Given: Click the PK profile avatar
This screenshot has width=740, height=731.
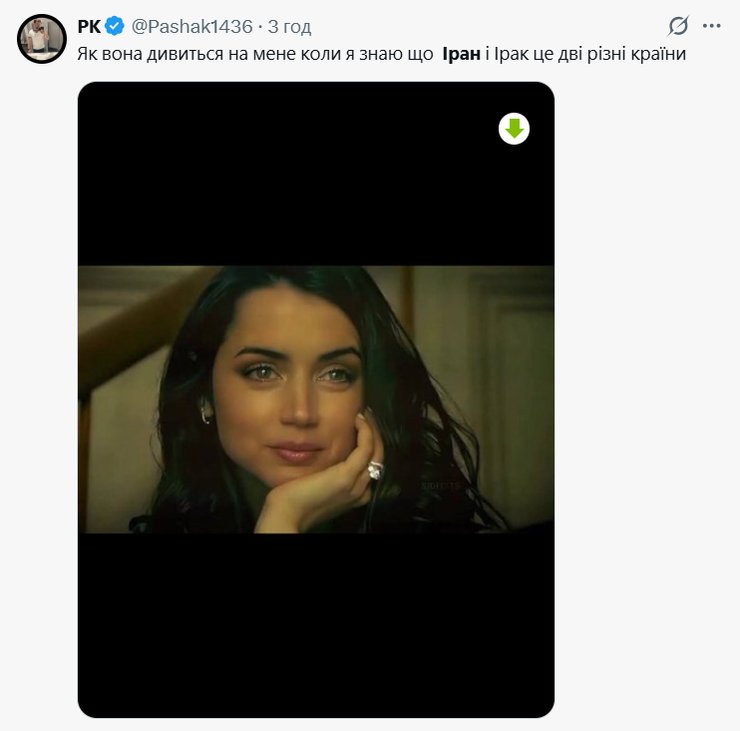Looking at the screenshot, I should (42, 38).
